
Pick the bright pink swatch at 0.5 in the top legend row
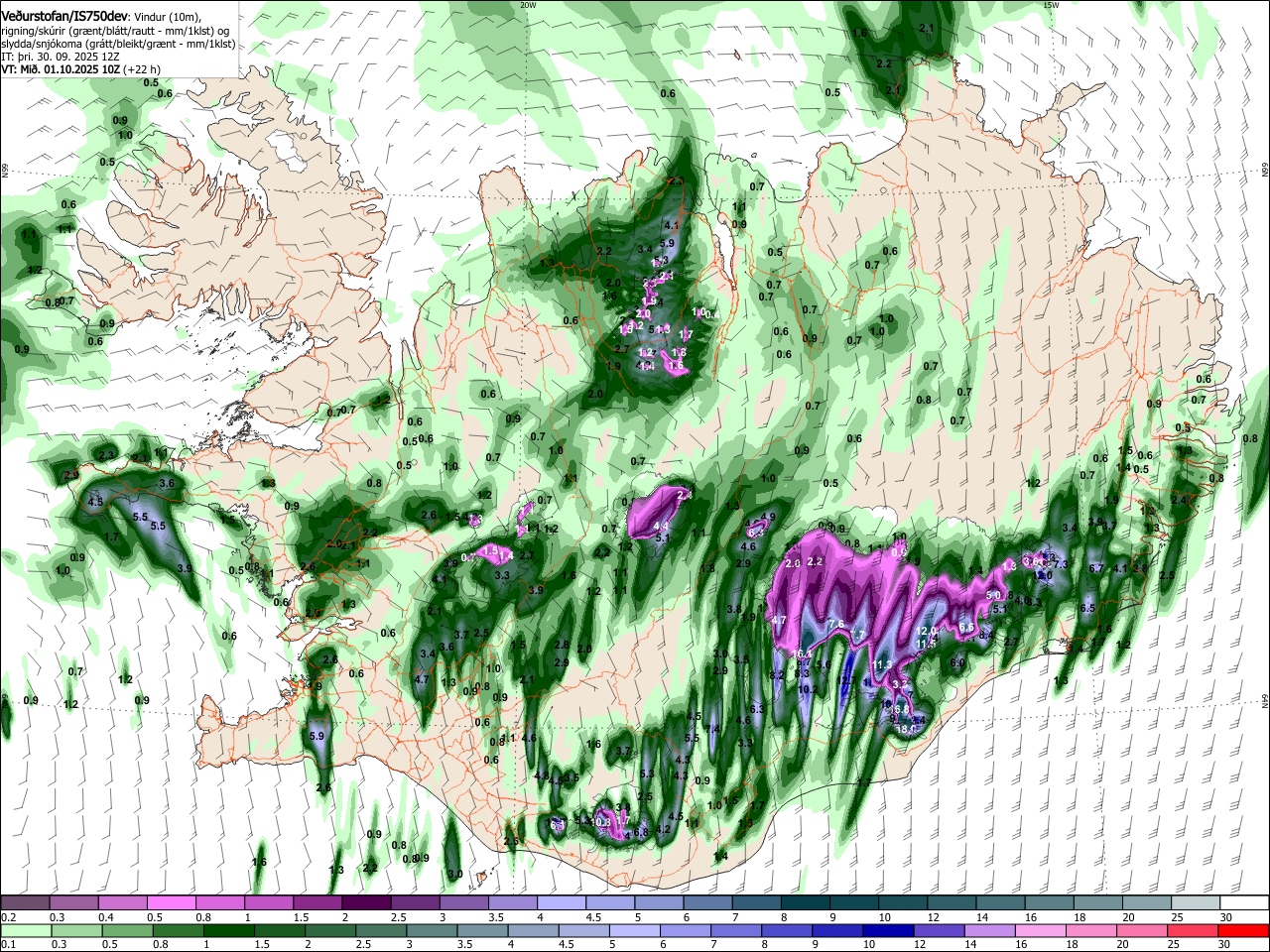(171, 902)
